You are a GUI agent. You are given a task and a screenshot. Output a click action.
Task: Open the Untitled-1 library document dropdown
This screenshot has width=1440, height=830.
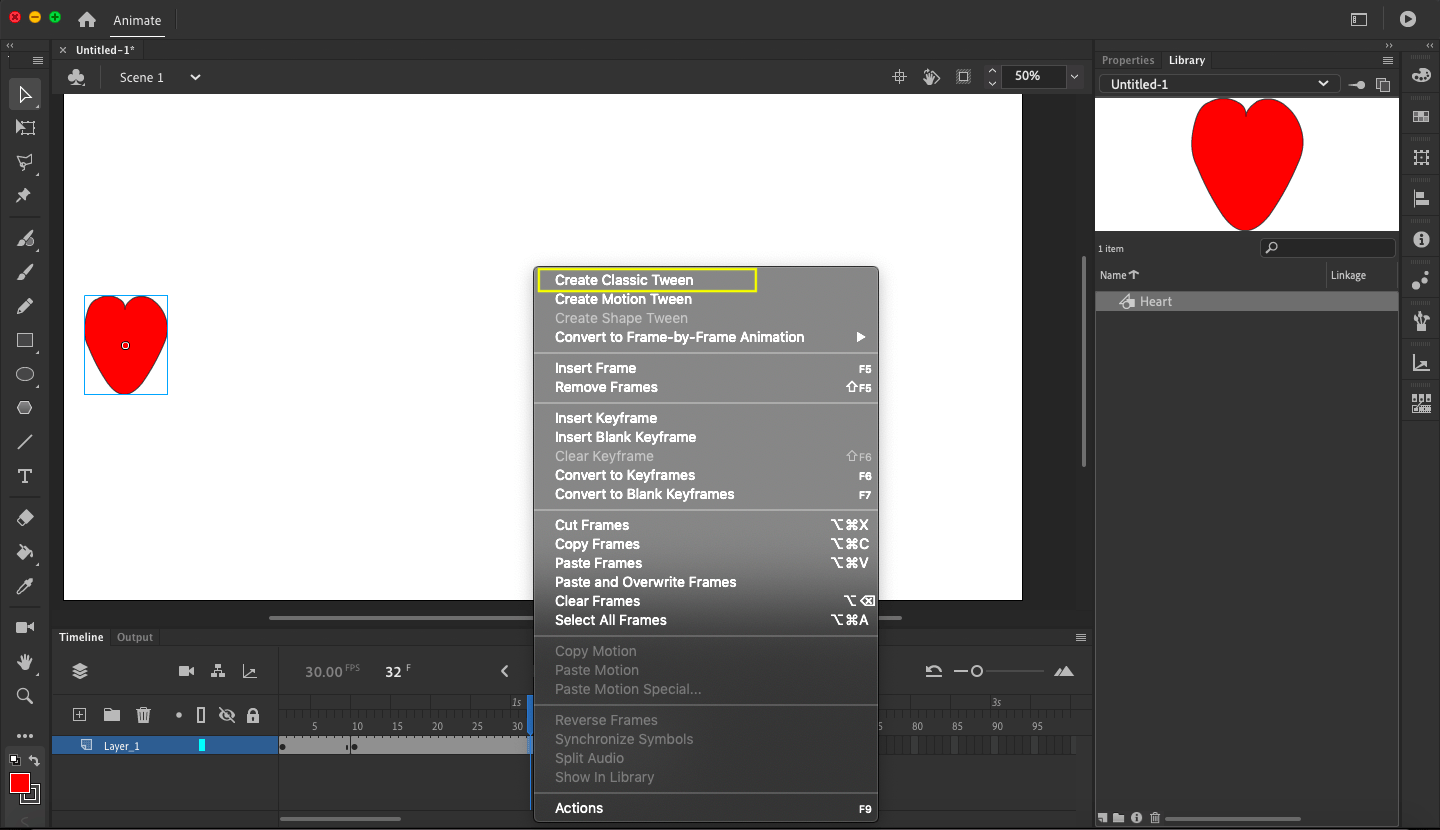pos(1322,84)
